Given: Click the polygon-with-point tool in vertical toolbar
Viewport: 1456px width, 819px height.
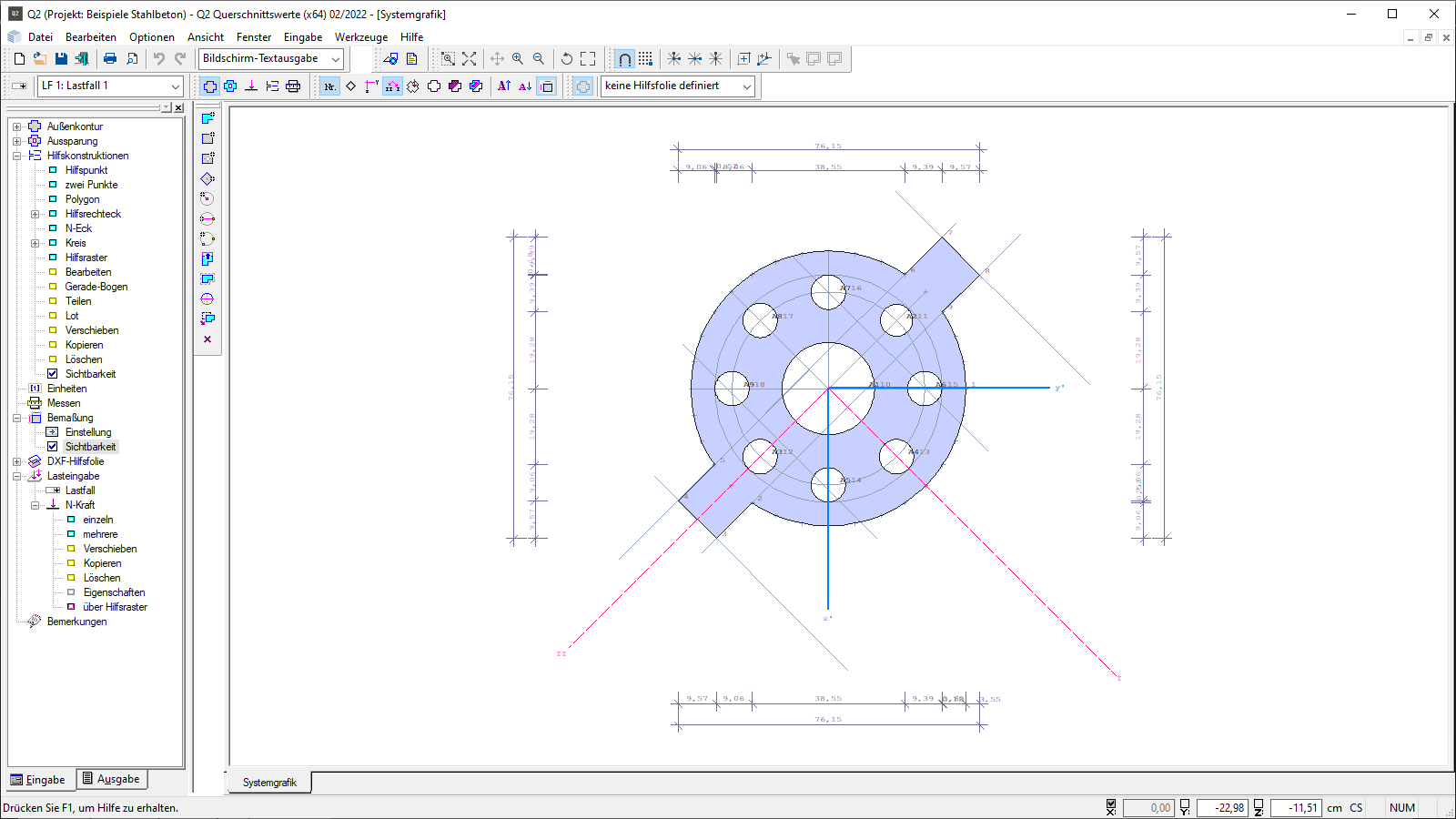Looking at the screenshot, I should coord(207,118).
